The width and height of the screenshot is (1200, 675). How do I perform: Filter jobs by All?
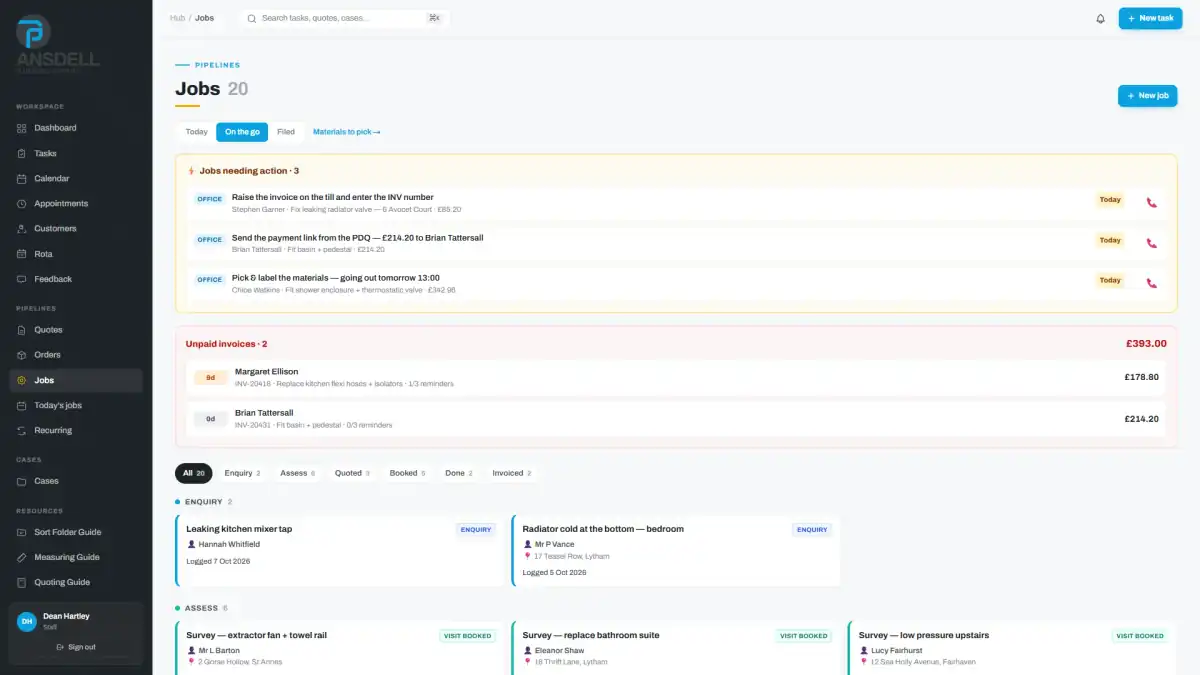tap(194, 473)
